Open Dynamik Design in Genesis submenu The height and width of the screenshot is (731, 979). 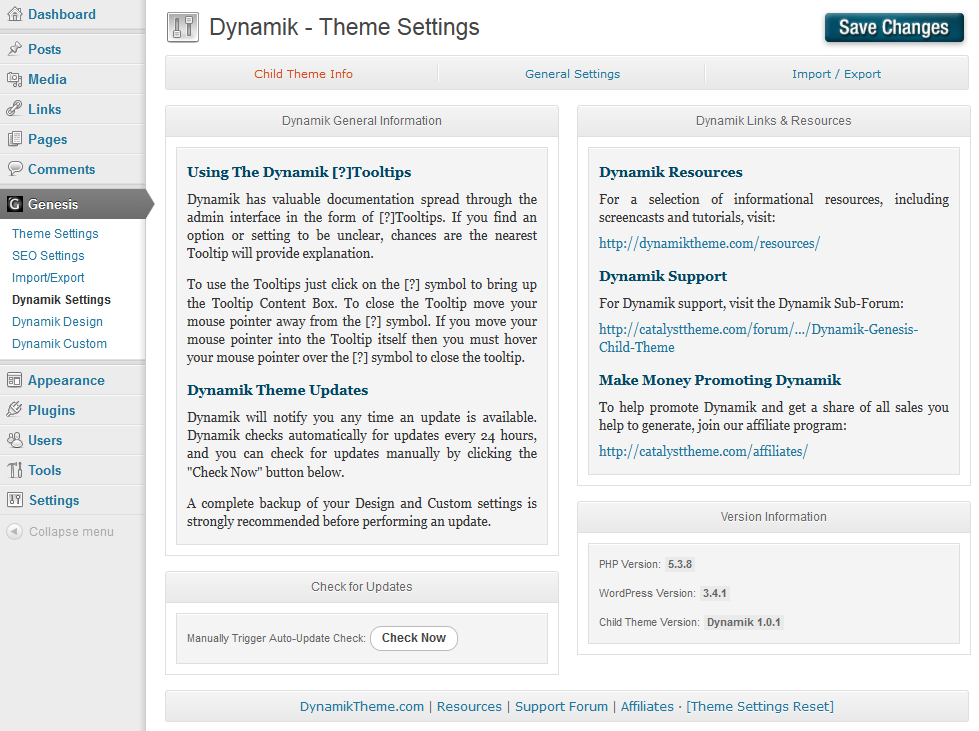57,322
